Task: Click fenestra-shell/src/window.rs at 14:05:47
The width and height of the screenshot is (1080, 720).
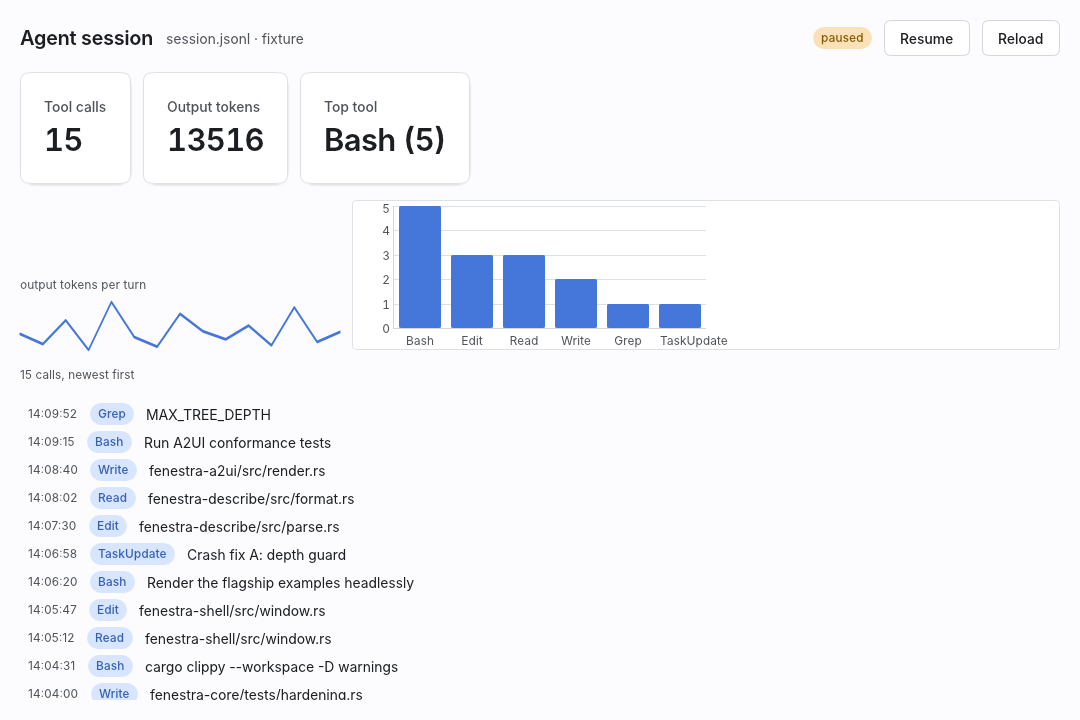Action: point(232,611)
